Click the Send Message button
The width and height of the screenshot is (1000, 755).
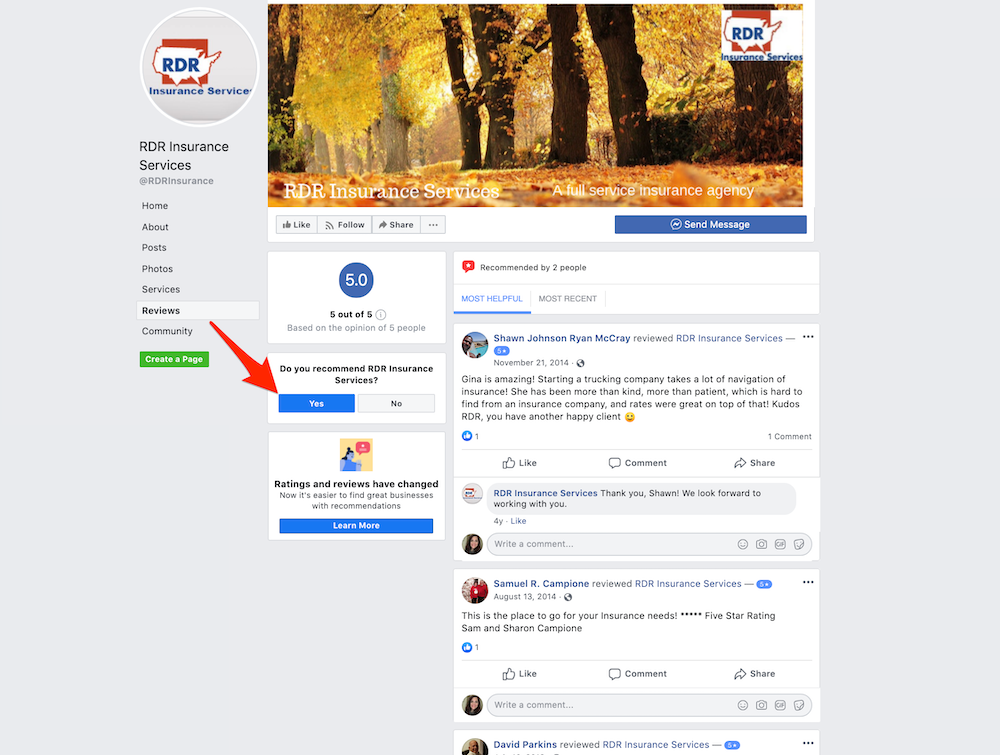click(x=710, y=224)
